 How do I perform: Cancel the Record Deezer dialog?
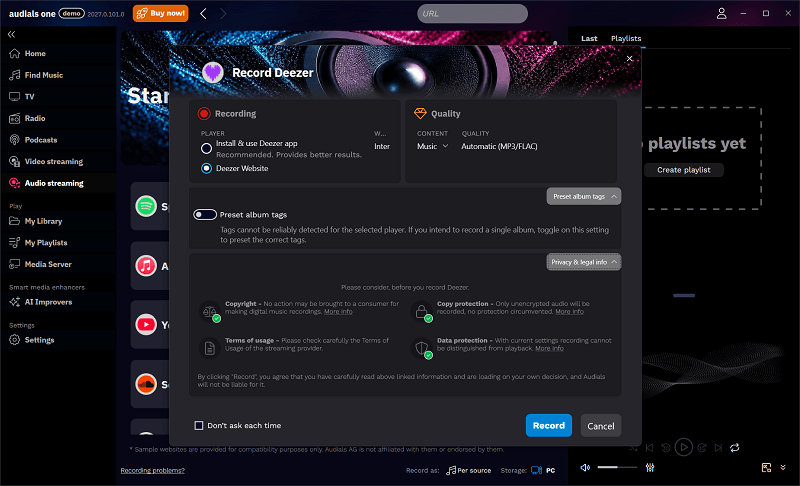pyautogui.click(x=601, y=425)
